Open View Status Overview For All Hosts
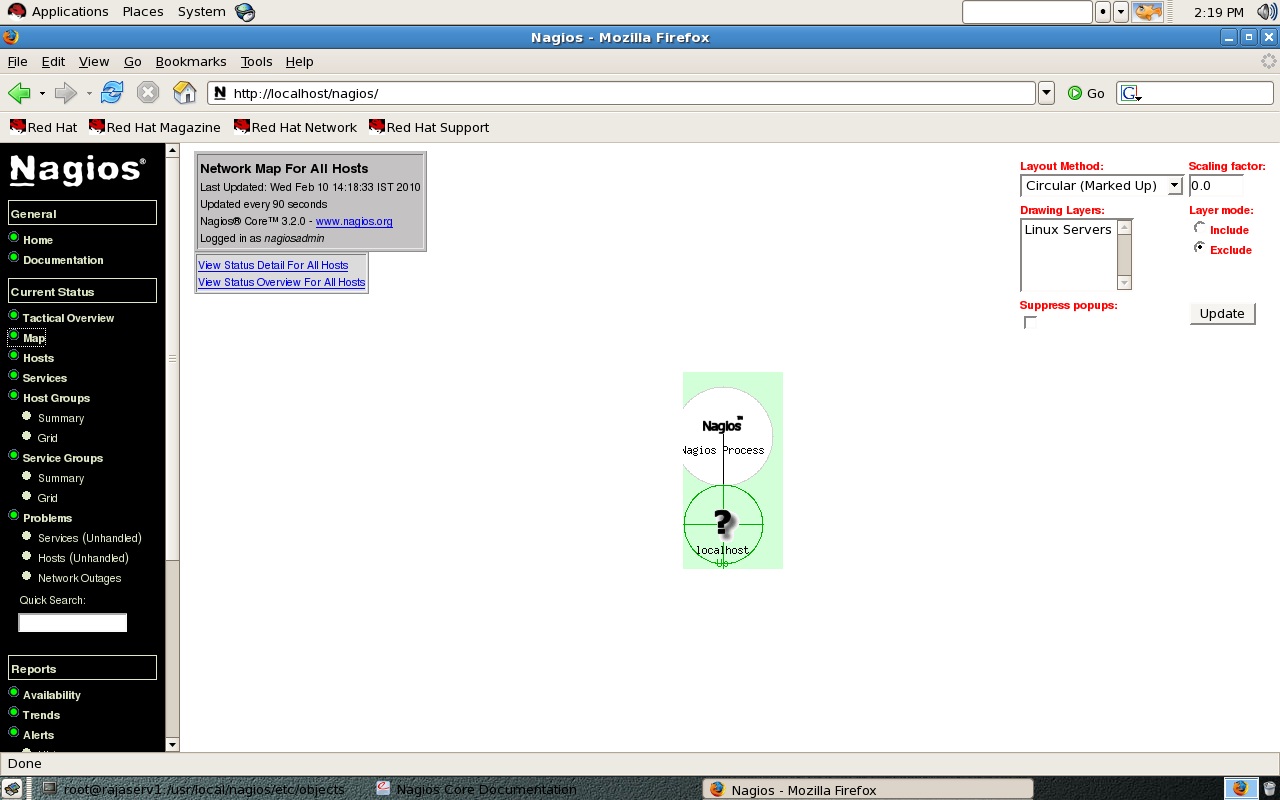The image size is (1280, 800). (282, 282)
